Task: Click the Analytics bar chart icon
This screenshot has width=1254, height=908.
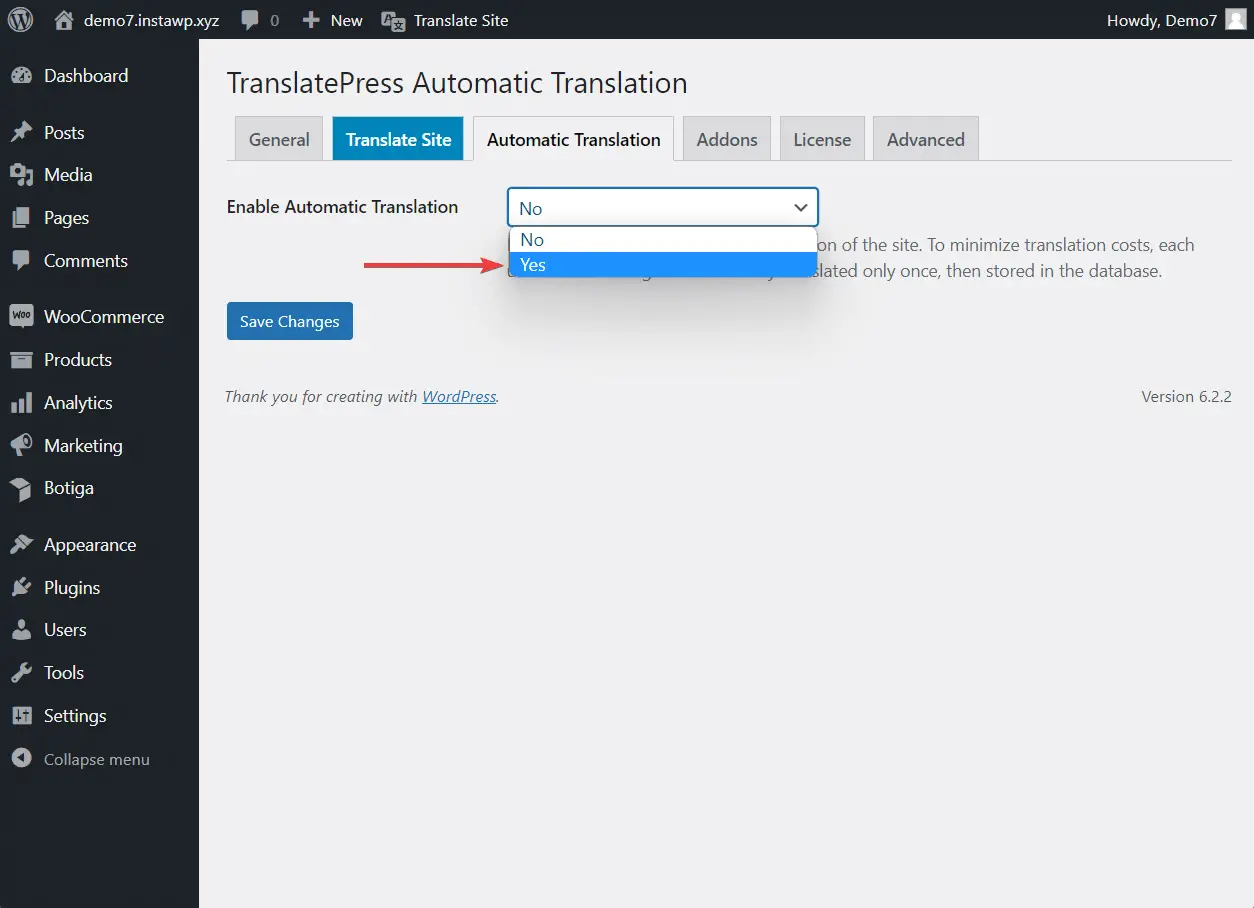Action: [x=21, y=403]
